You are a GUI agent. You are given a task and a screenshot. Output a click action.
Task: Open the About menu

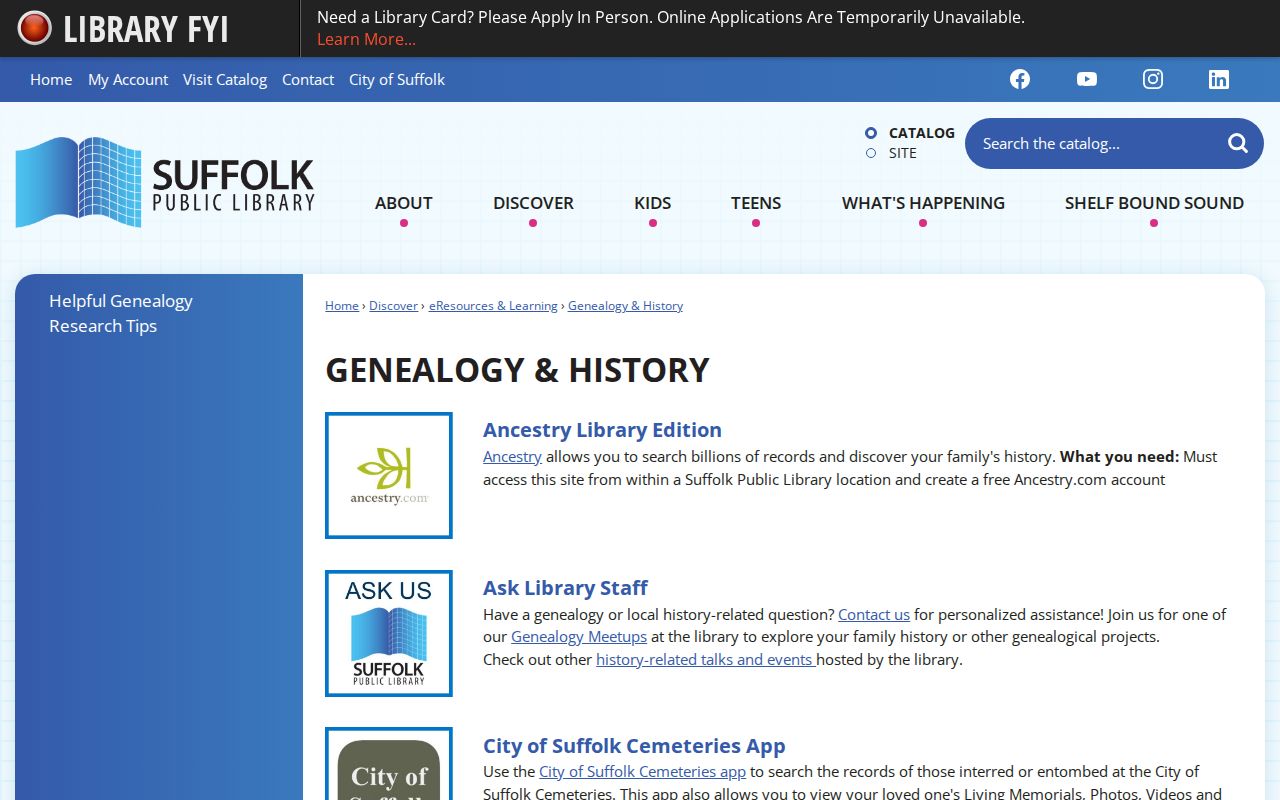(404, 203)
